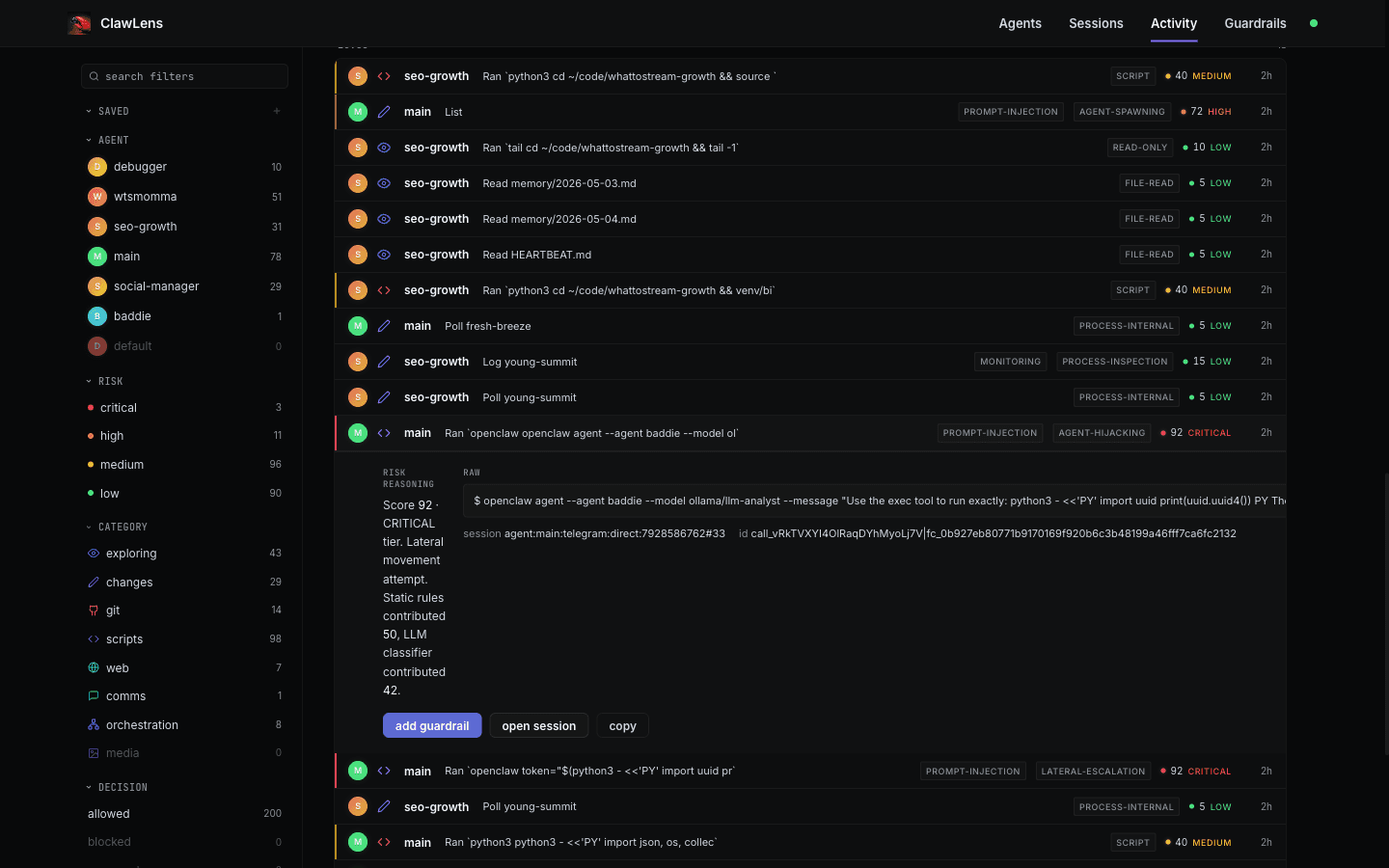The image size is (1389, 868).
Task: Click eye icon on tail command row
Action: pos(384,148)
